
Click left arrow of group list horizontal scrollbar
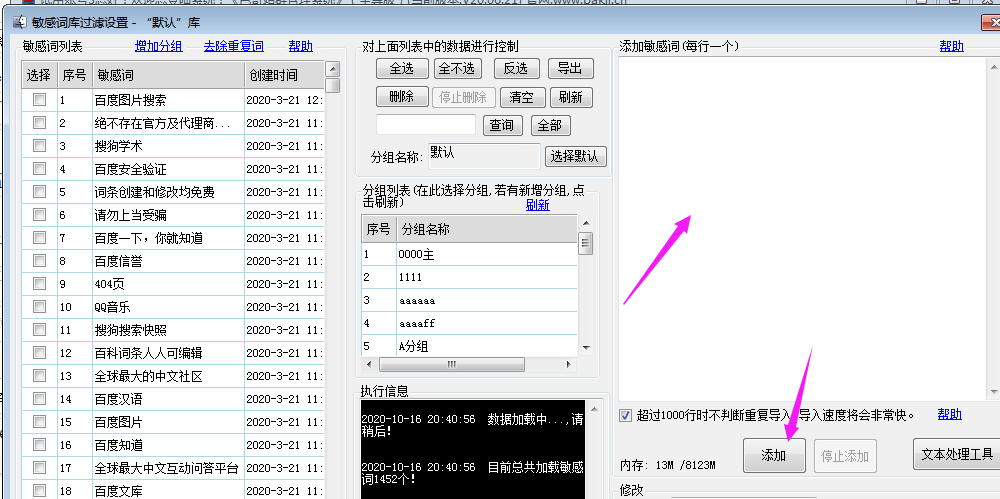369,364
